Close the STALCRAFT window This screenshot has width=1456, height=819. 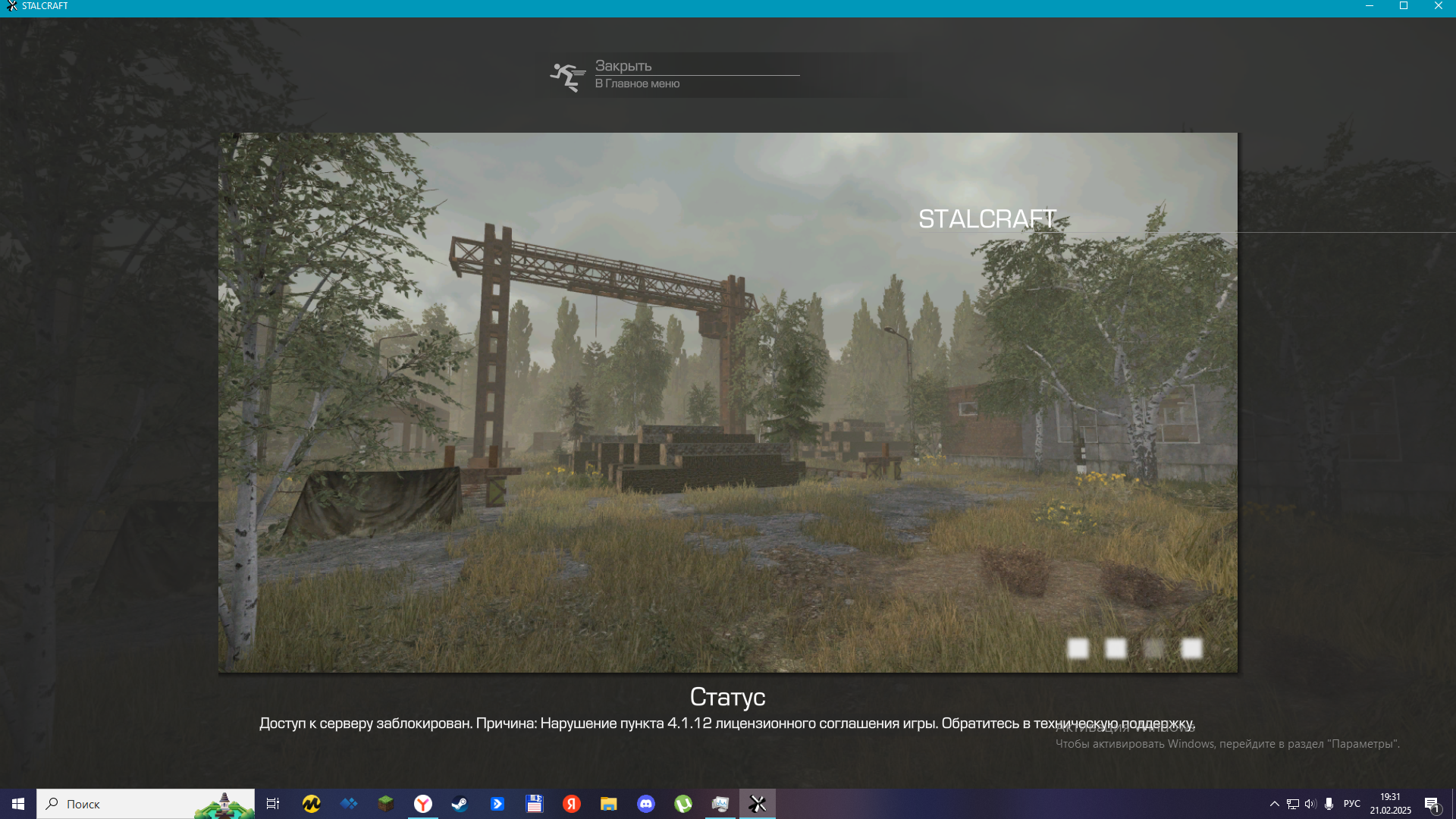click(1439, 6)
